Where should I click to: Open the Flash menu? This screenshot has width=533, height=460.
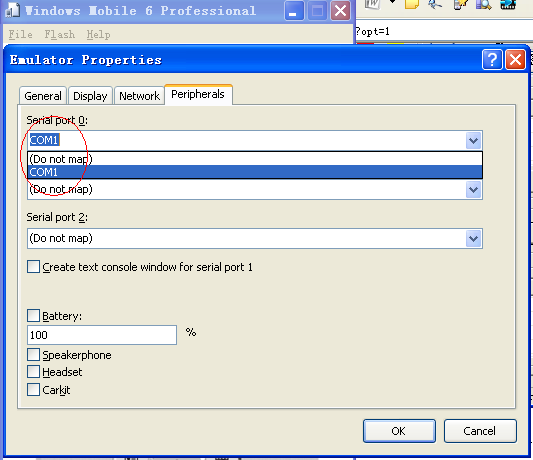click(60, 34)
